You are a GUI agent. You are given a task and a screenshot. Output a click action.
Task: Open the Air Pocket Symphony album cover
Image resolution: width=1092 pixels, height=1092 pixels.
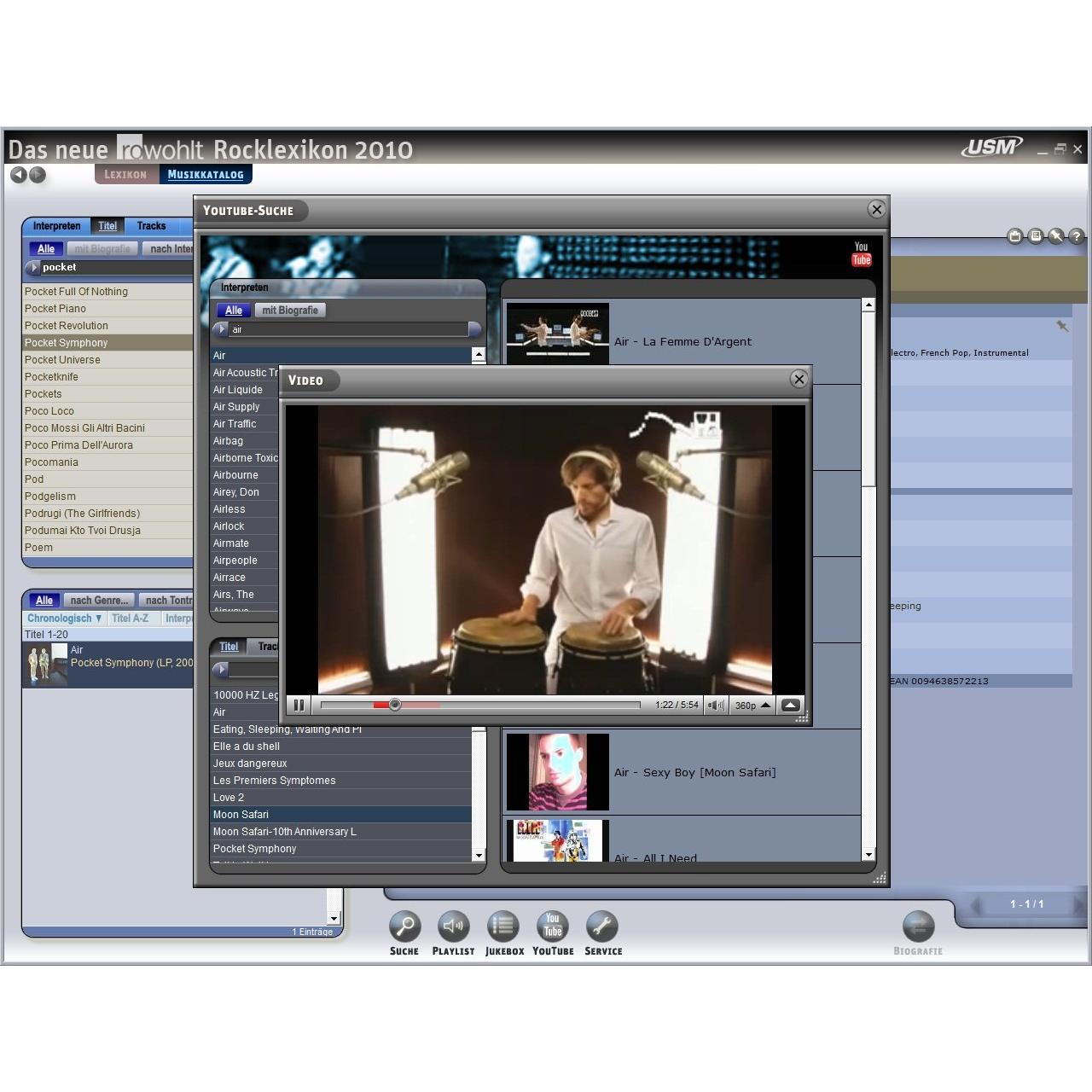[47, 665]
